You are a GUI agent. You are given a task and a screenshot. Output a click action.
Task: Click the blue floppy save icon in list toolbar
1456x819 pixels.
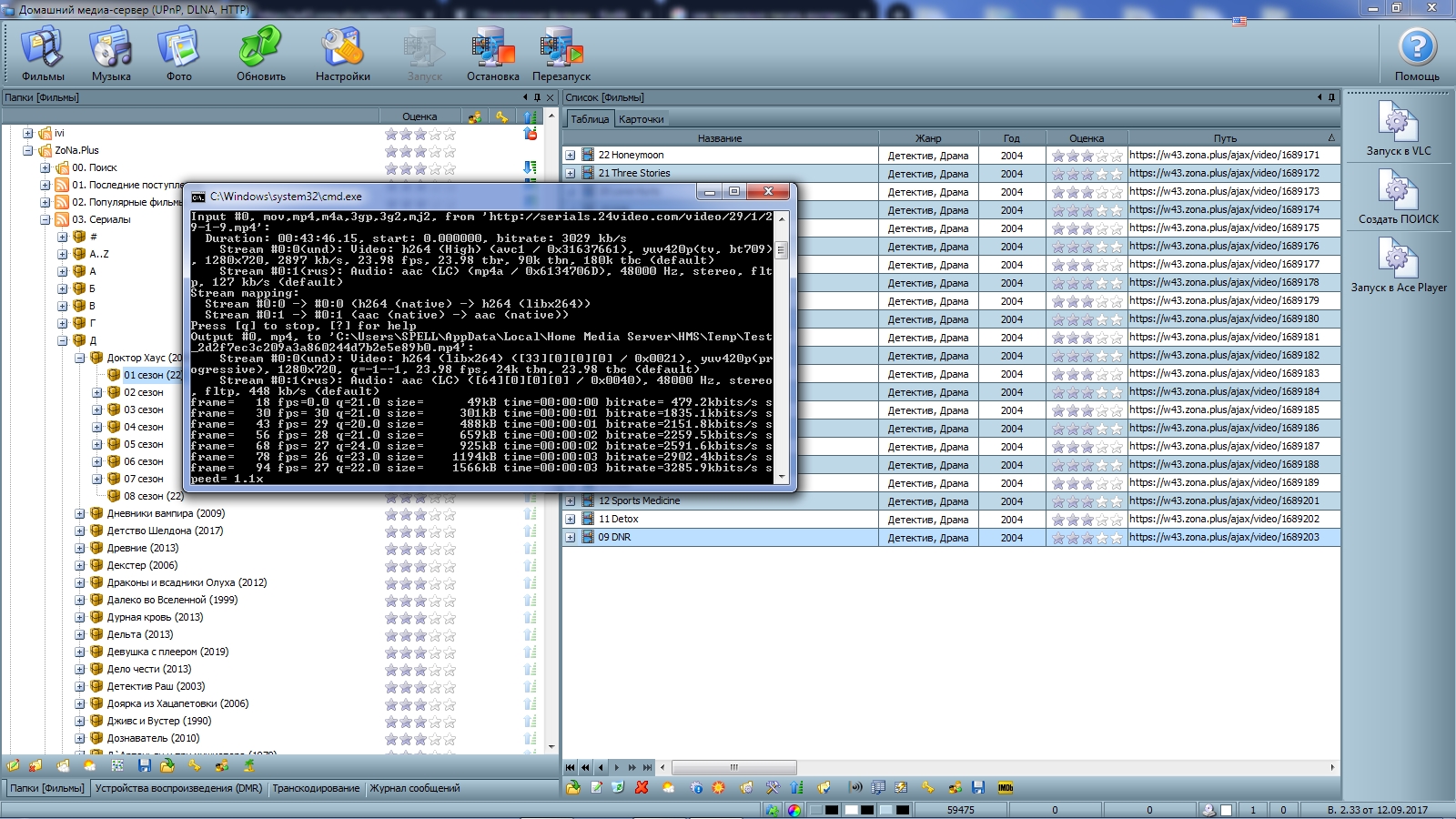978,788
